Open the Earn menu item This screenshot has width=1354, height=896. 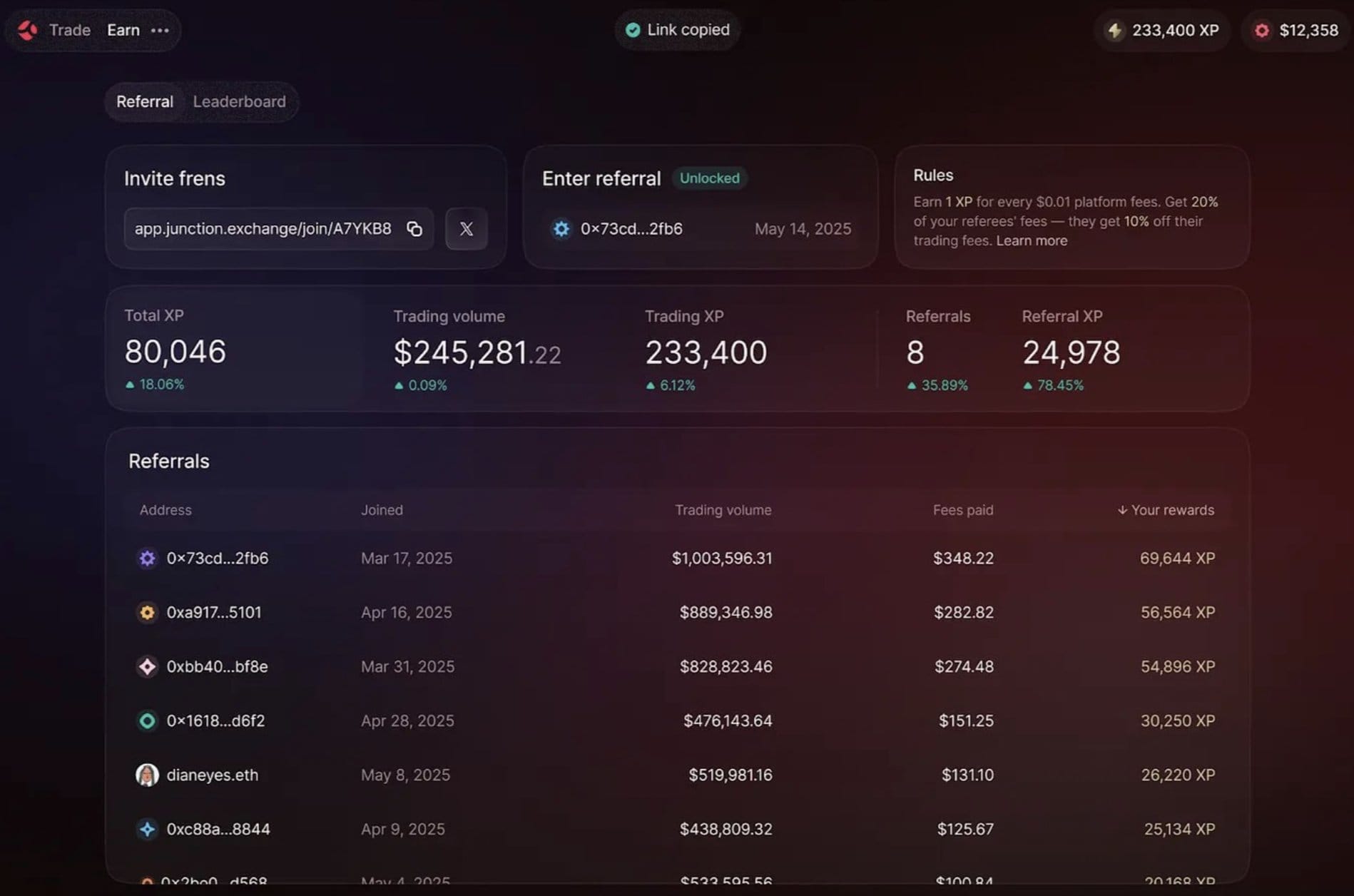tap(123, 30)
